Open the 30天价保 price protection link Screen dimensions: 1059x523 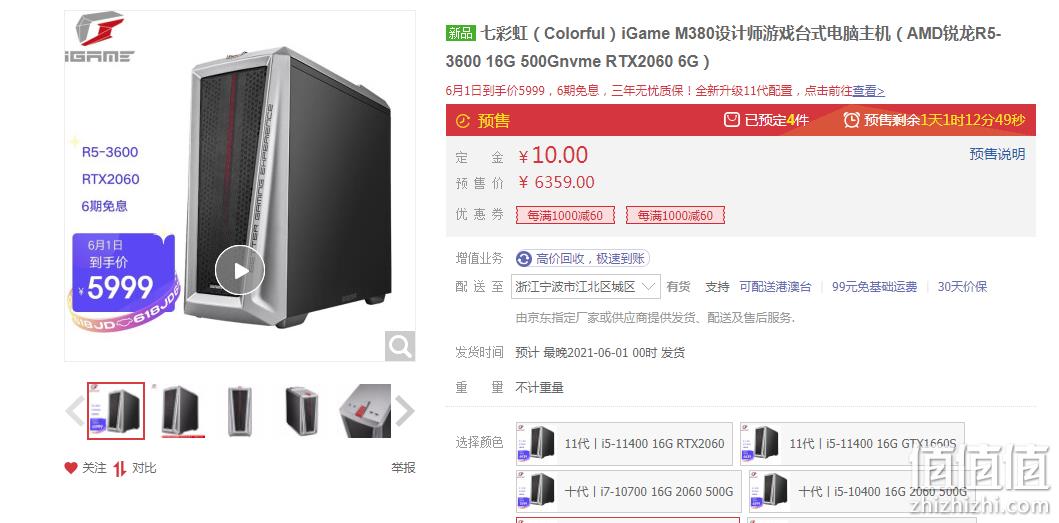click(x=962, y=287)
